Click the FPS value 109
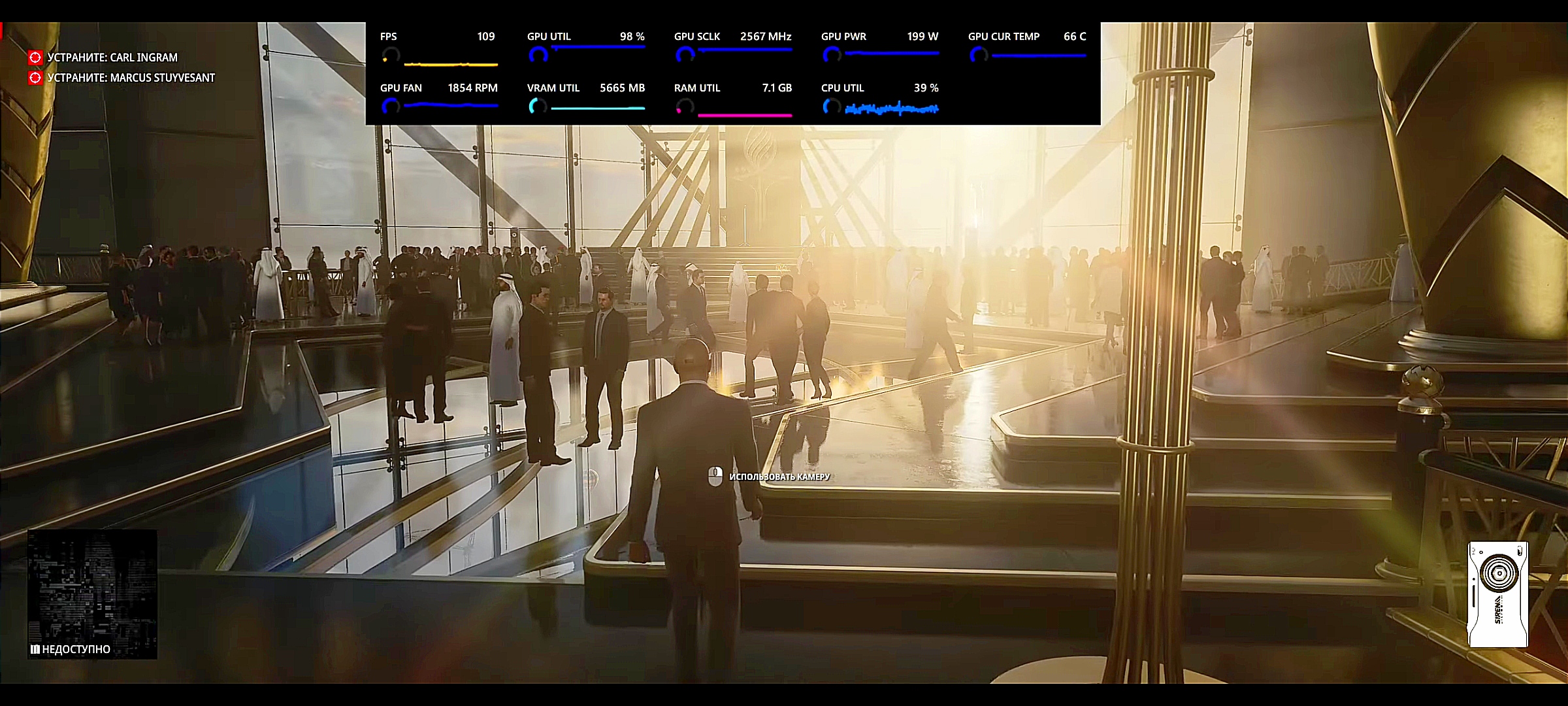The width and height of the screenshot is (1568, 706). [x=485, y=37]
